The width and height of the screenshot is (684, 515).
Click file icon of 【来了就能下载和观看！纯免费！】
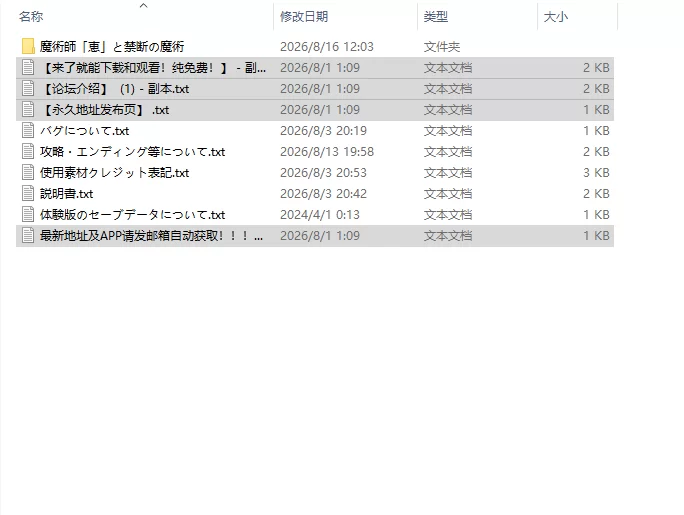[28, 68]
